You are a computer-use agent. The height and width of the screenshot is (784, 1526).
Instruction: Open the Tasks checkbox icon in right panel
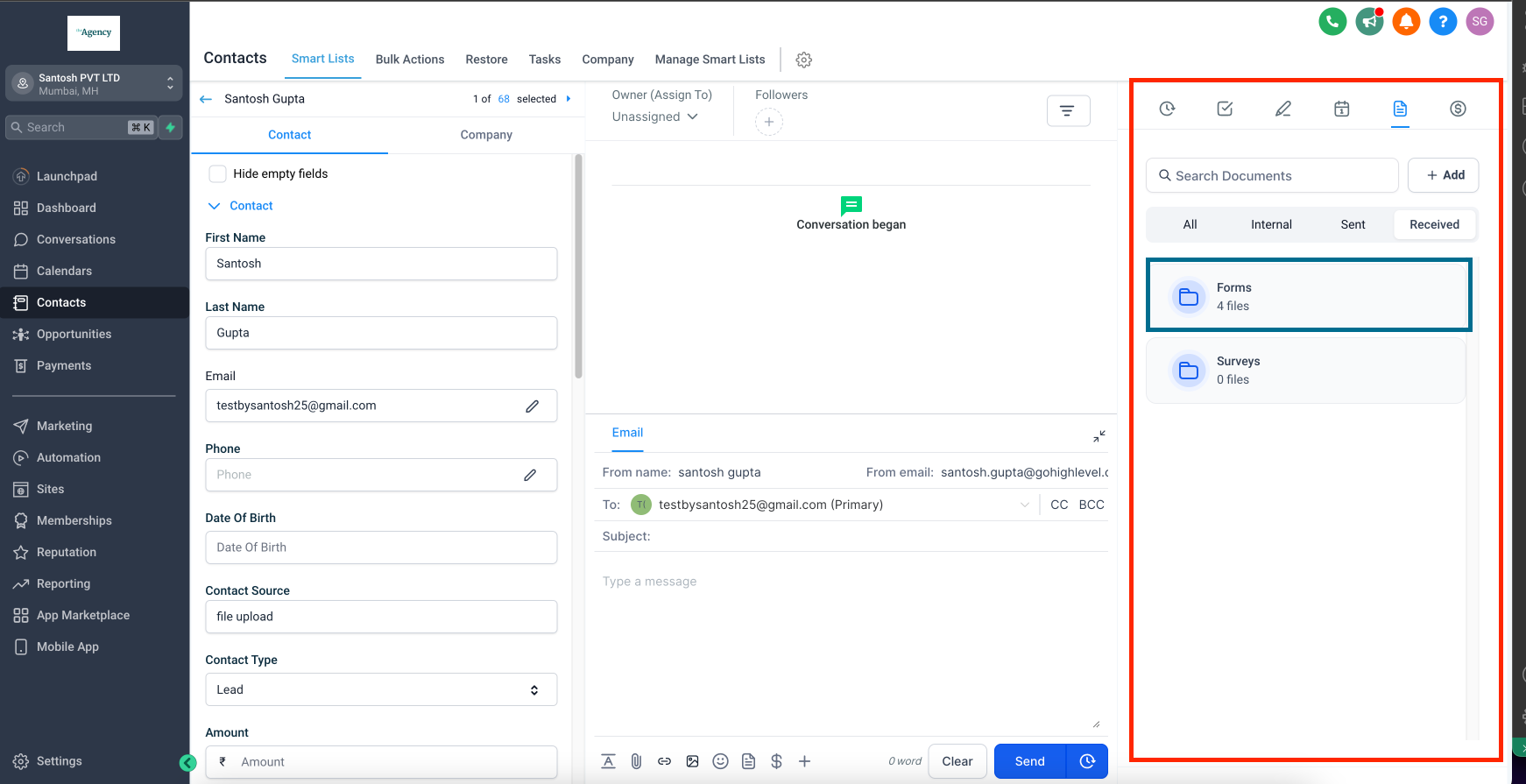tap(1225, 109)
